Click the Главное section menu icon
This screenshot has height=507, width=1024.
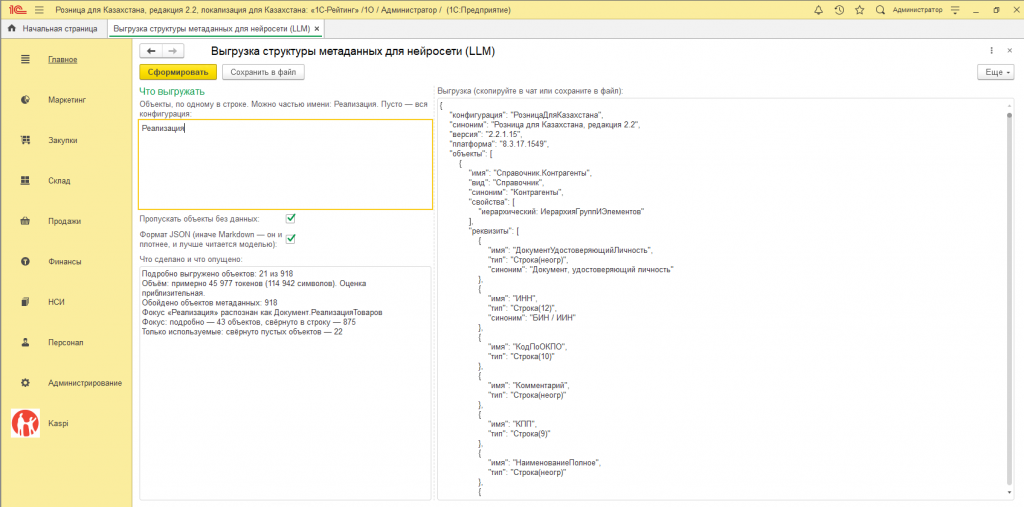[25, 59]
